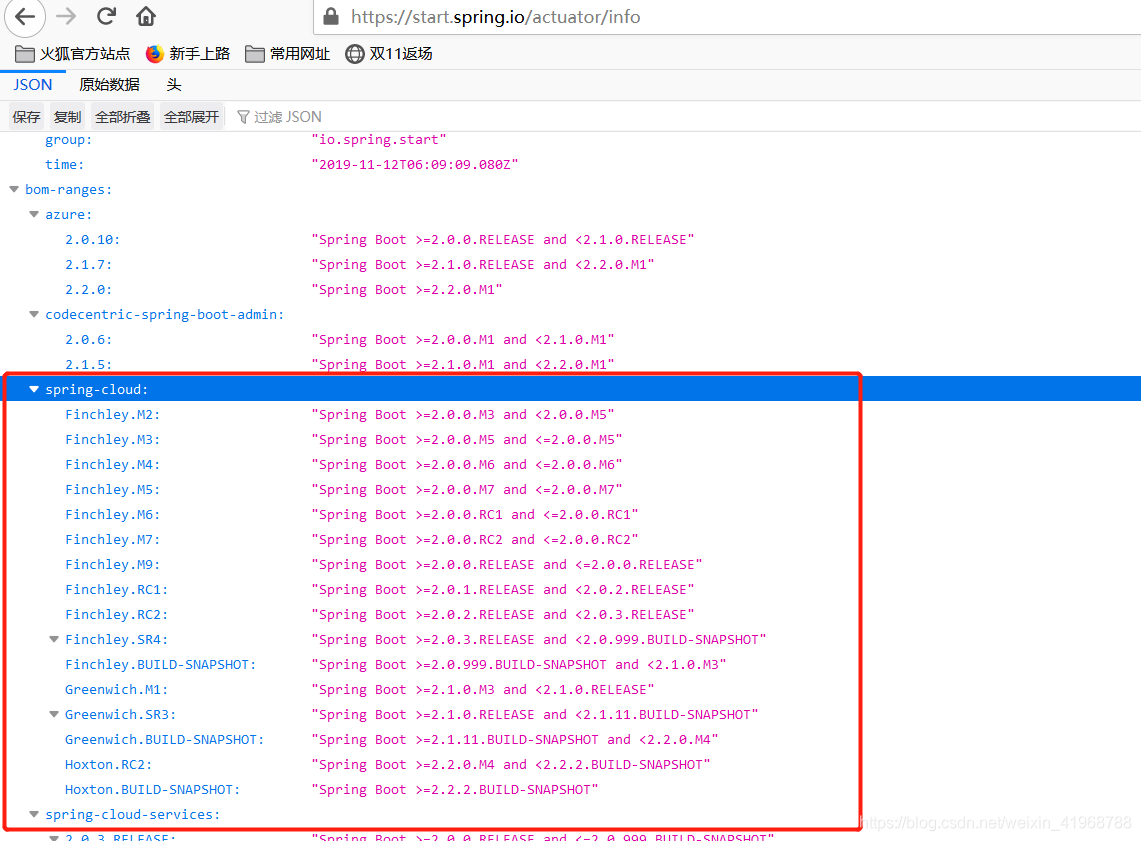This screenshot has height=841, width=1141.
Task: Select the Greenwich.M1 key
Action: click(x=116, y=690)
